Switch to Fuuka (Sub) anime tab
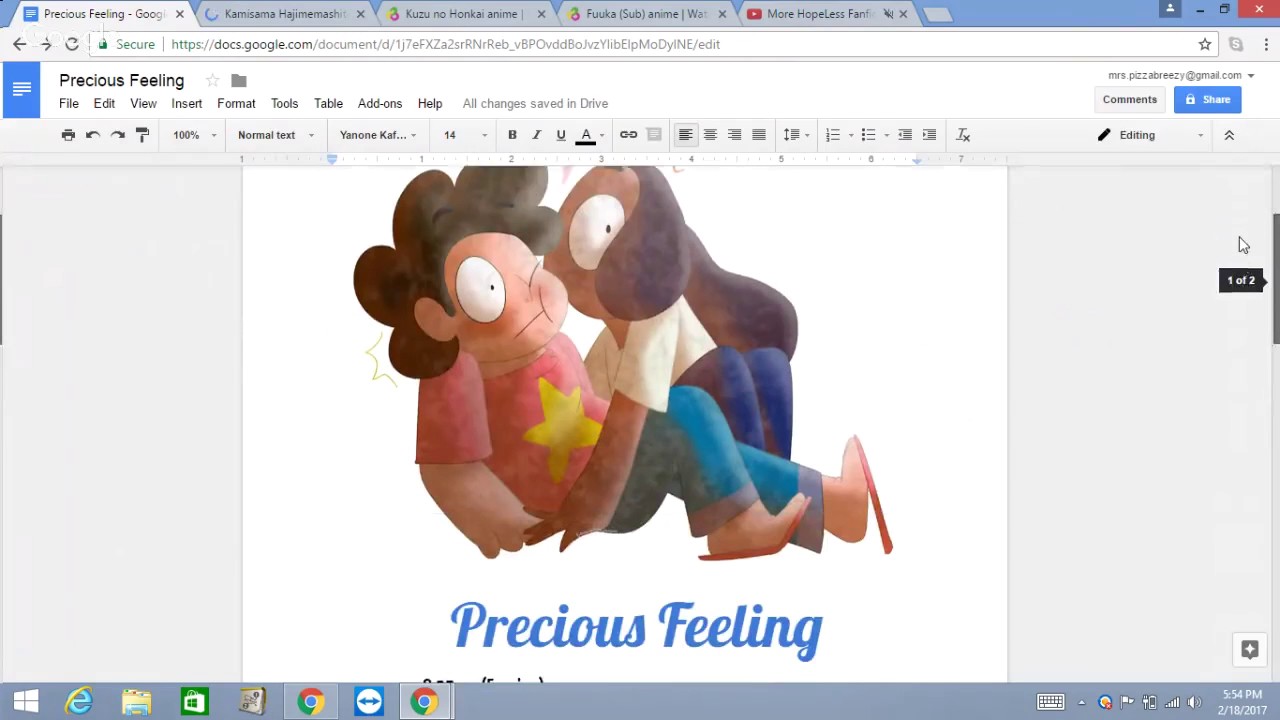This screenshot has width=1280, height=720. (x=646, y=14)
